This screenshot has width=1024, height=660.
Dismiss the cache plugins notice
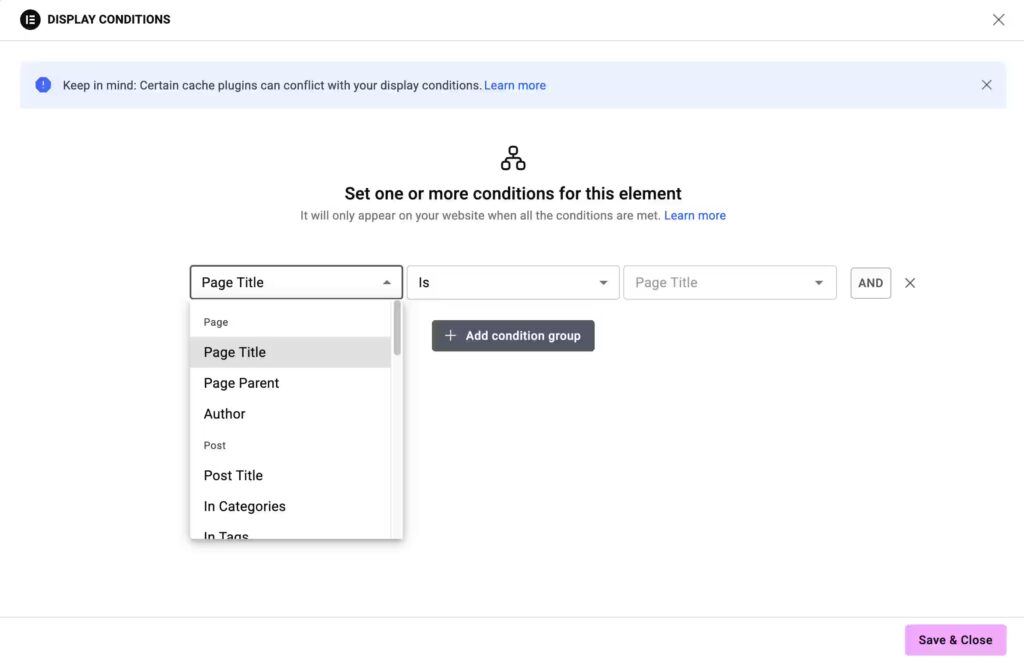click(986, 85)
